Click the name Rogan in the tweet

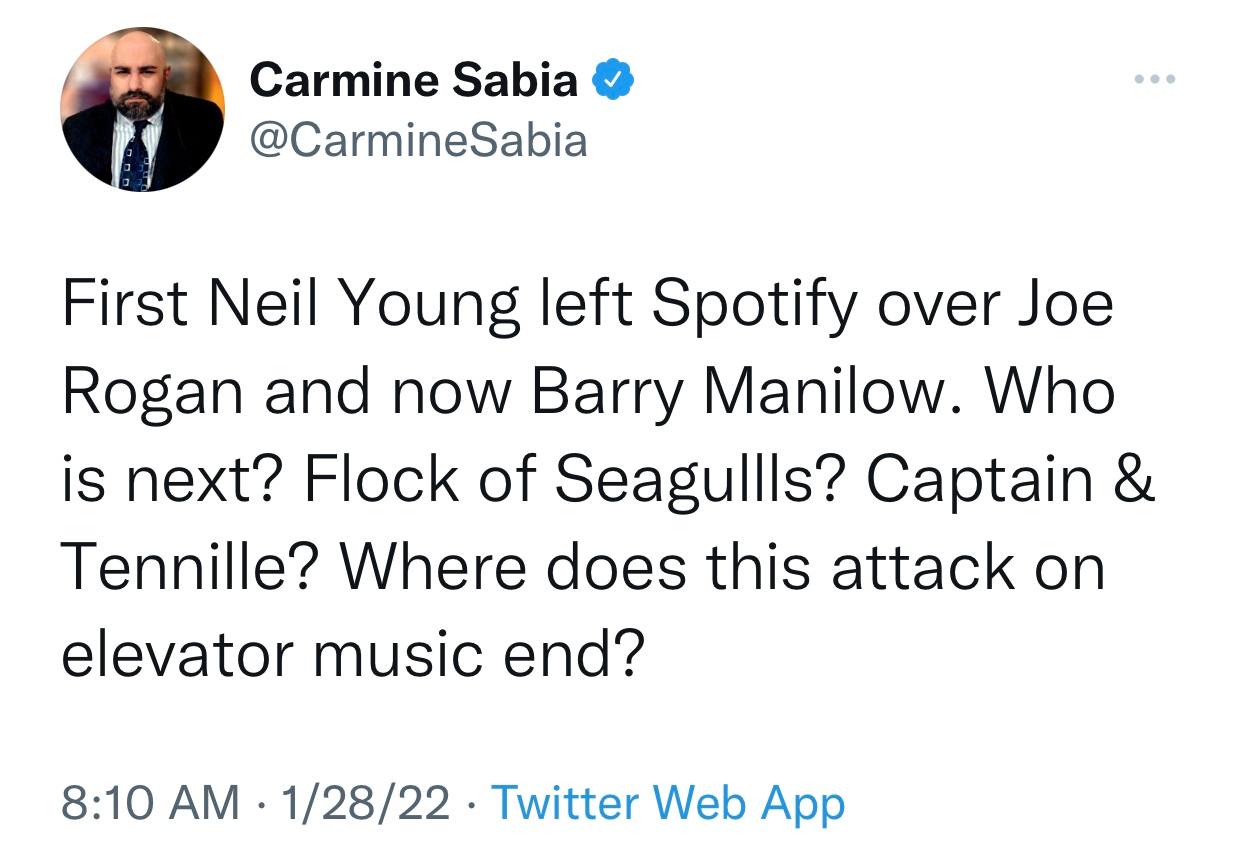[x=152, y=392]
